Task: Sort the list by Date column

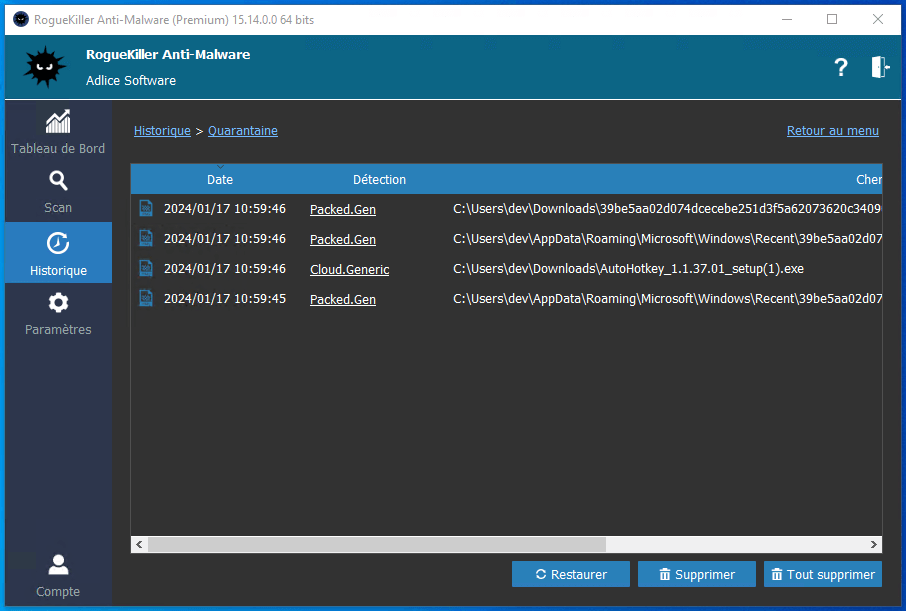Action: [220, 180]
